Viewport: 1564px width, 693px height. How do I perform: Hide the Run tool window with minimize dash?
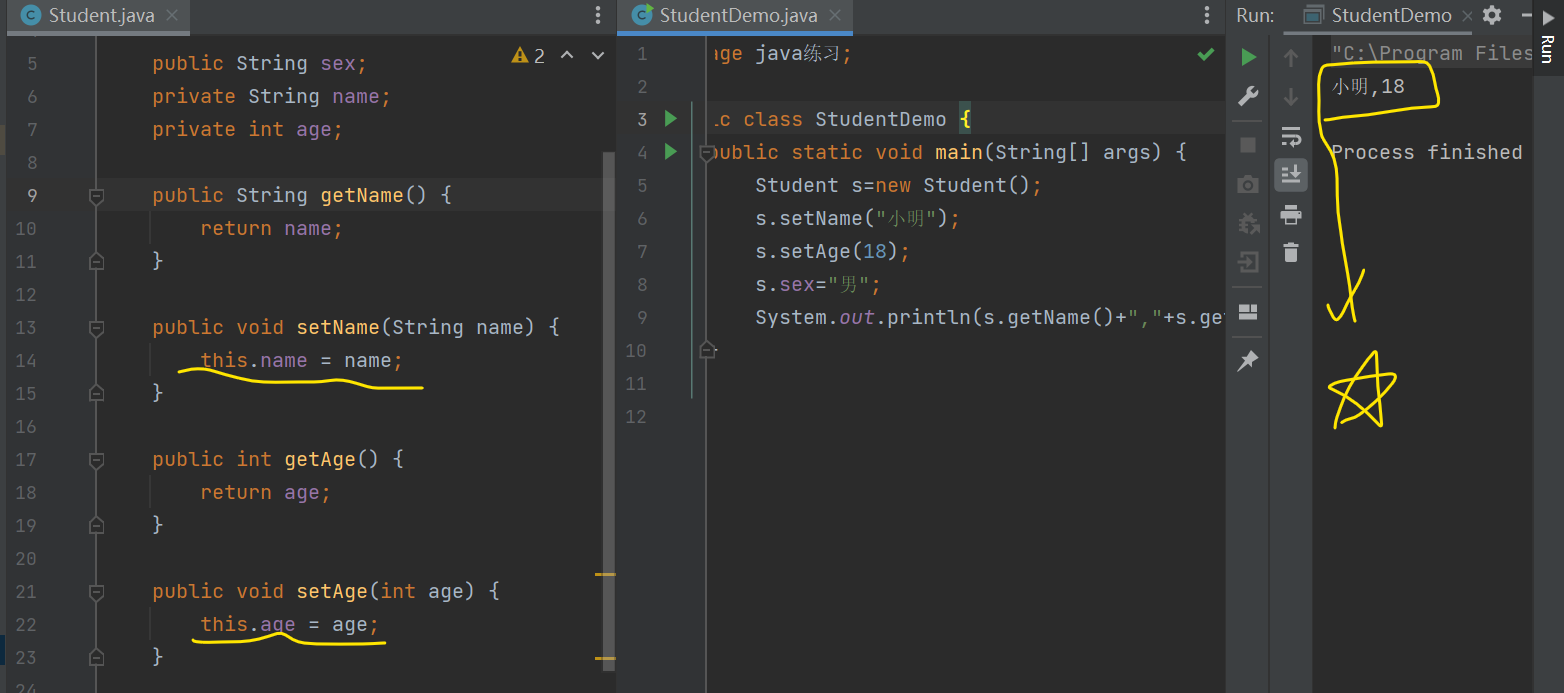[x=1525, y=15]
